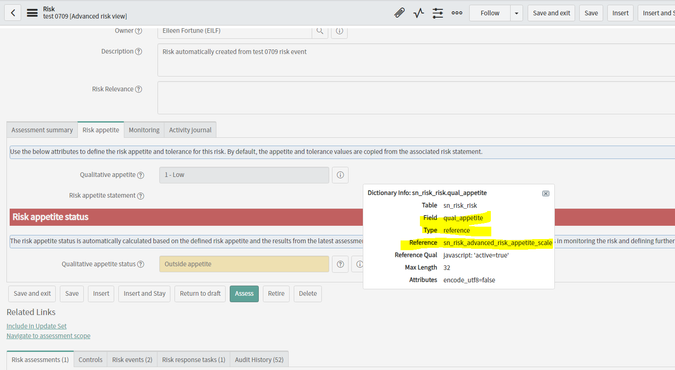Click the green Assess button
Viewport: 675px width, 370px height.
click(244, 294)
